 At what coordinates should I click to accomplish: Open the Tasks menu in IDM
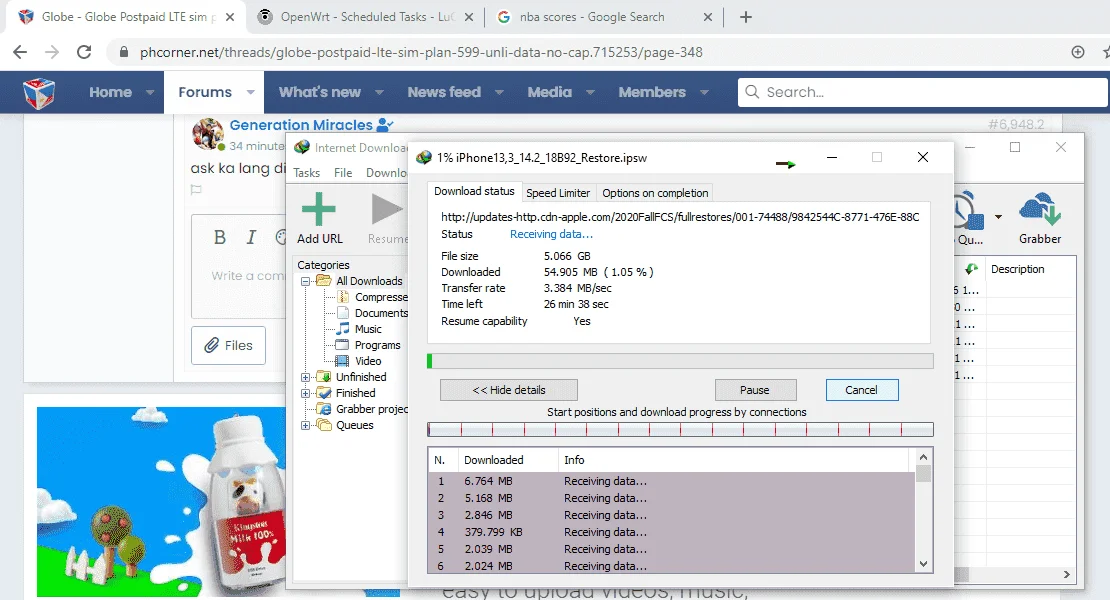[x=307, y=173]
